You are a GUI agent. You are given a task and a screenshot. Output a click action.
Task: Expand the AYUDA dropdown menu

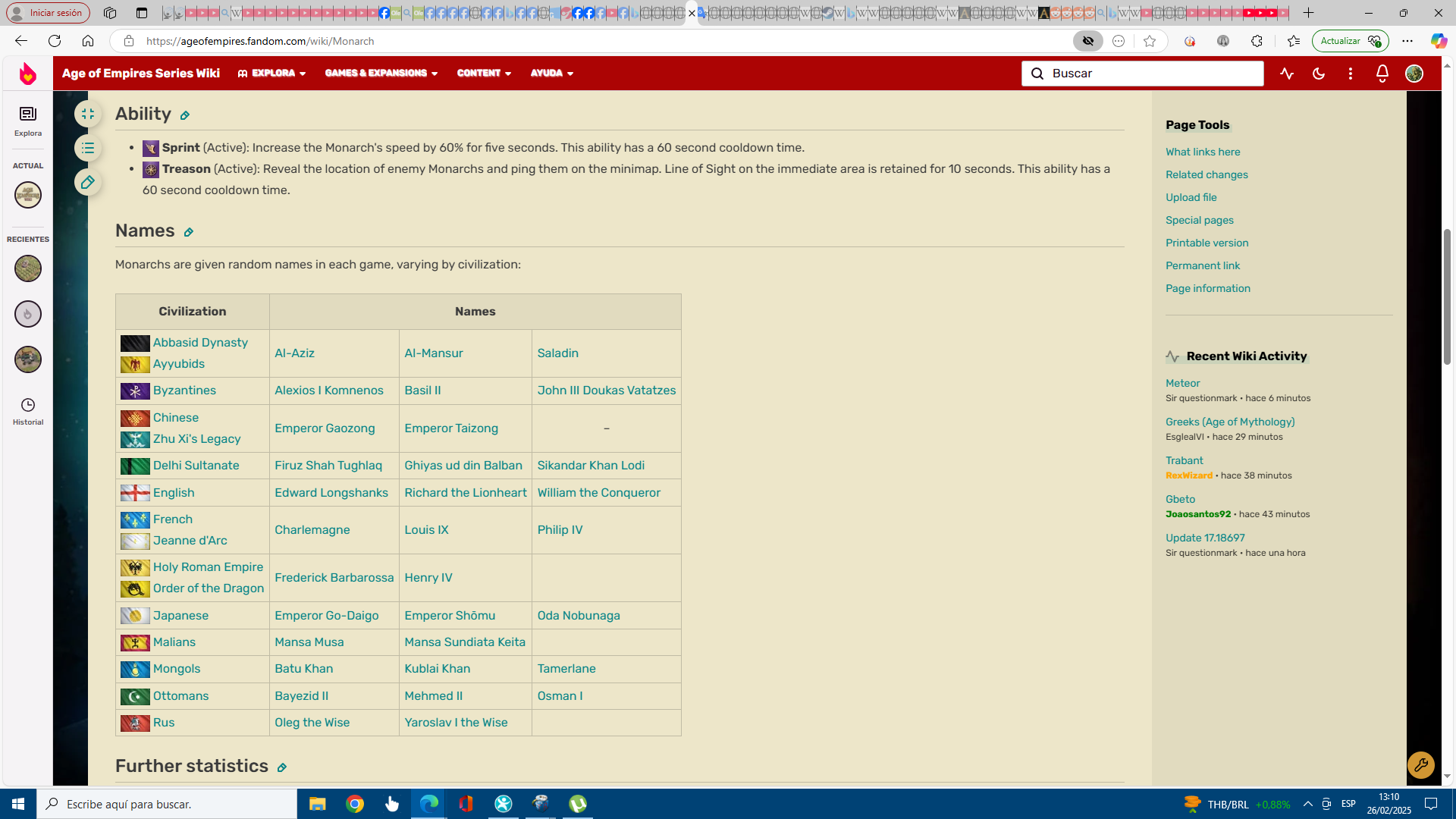pyautogui.click(x=552, y=74)
